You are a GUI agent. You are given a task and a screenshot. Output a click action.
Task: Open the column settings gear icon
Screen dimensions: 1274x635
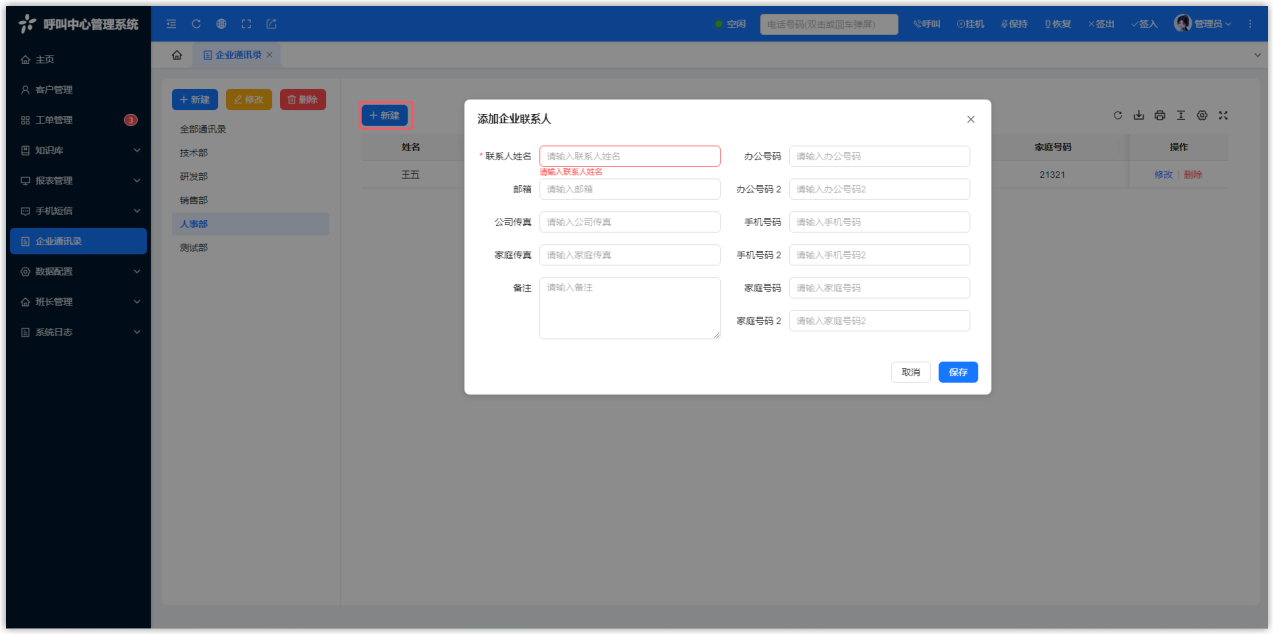[x=1202, y=115]
